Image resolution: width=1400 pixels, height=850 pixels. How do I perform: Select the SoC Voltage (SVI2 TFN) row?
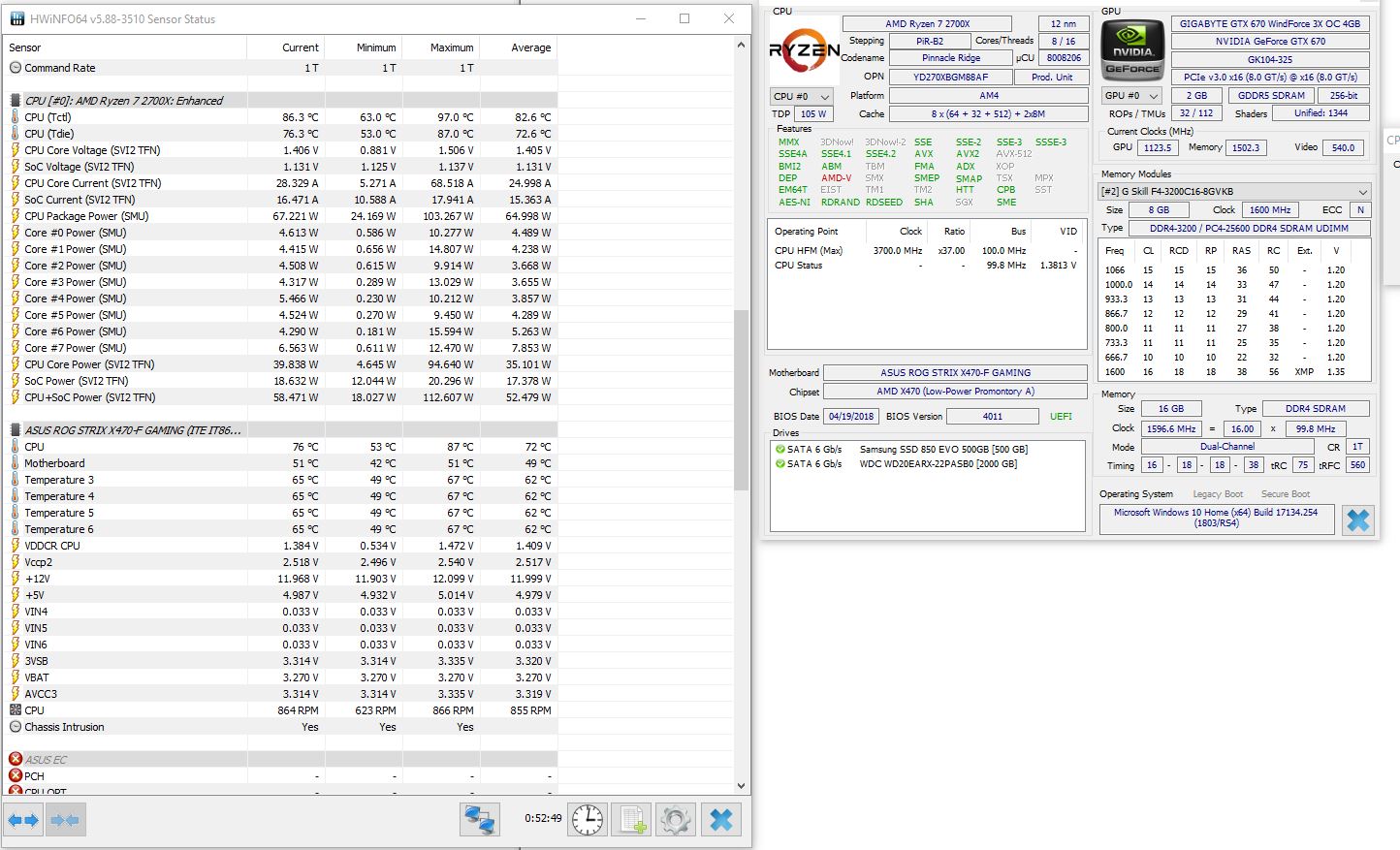pyautogui.click(x=280, y=167)
